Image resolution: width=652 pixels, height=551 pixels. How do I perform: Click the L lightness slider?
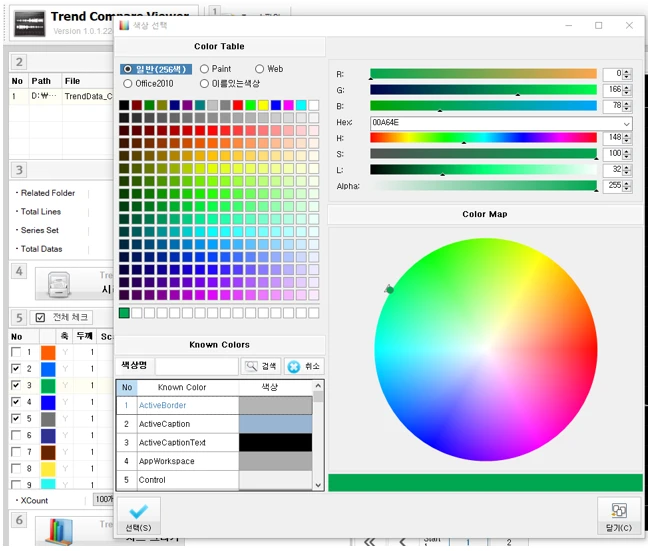coord(483,169)
